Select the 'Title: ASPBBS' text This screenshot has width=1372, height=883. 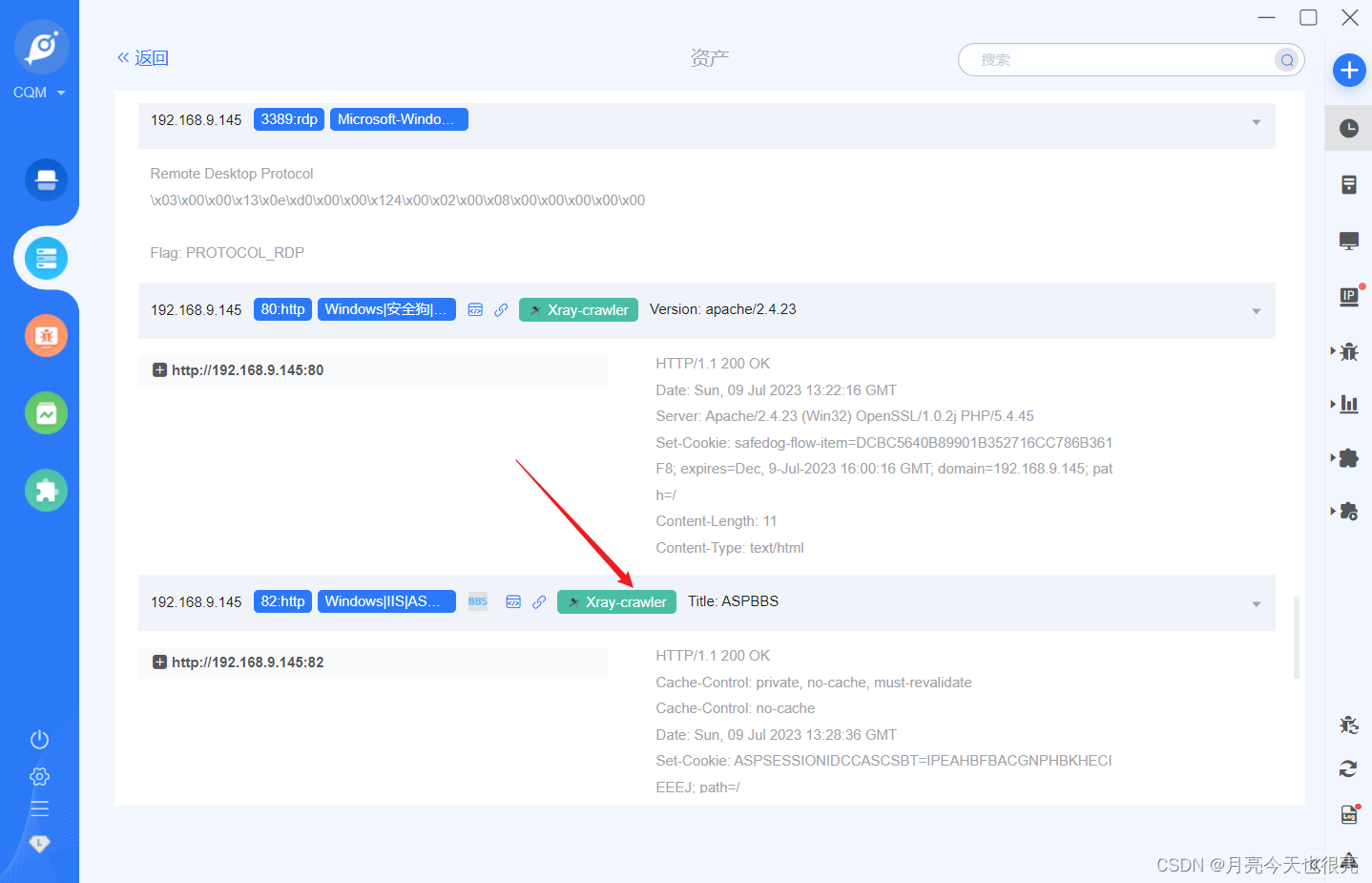733,601
